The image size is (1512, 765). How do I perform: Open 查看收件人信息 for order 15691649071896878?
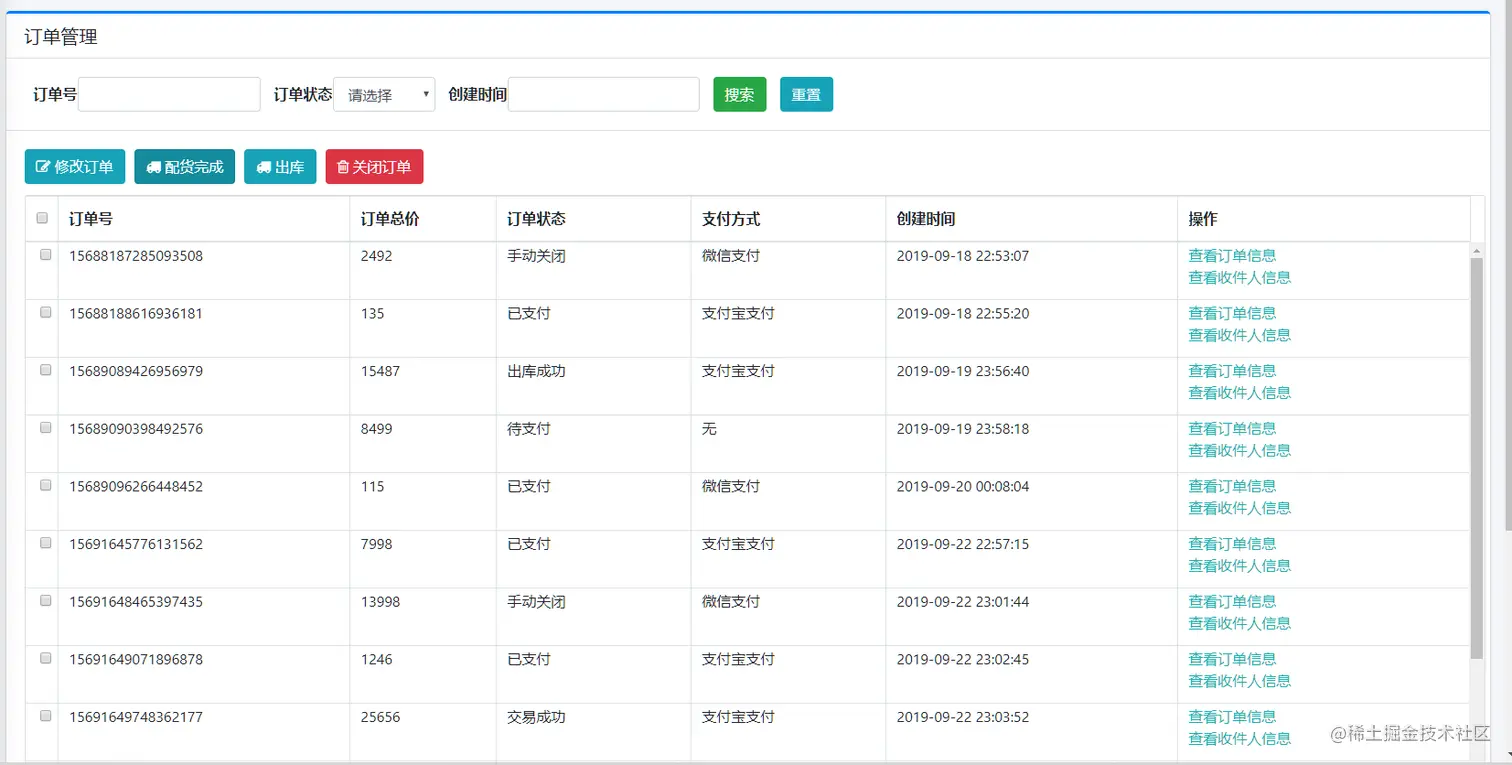[1239, 681]
